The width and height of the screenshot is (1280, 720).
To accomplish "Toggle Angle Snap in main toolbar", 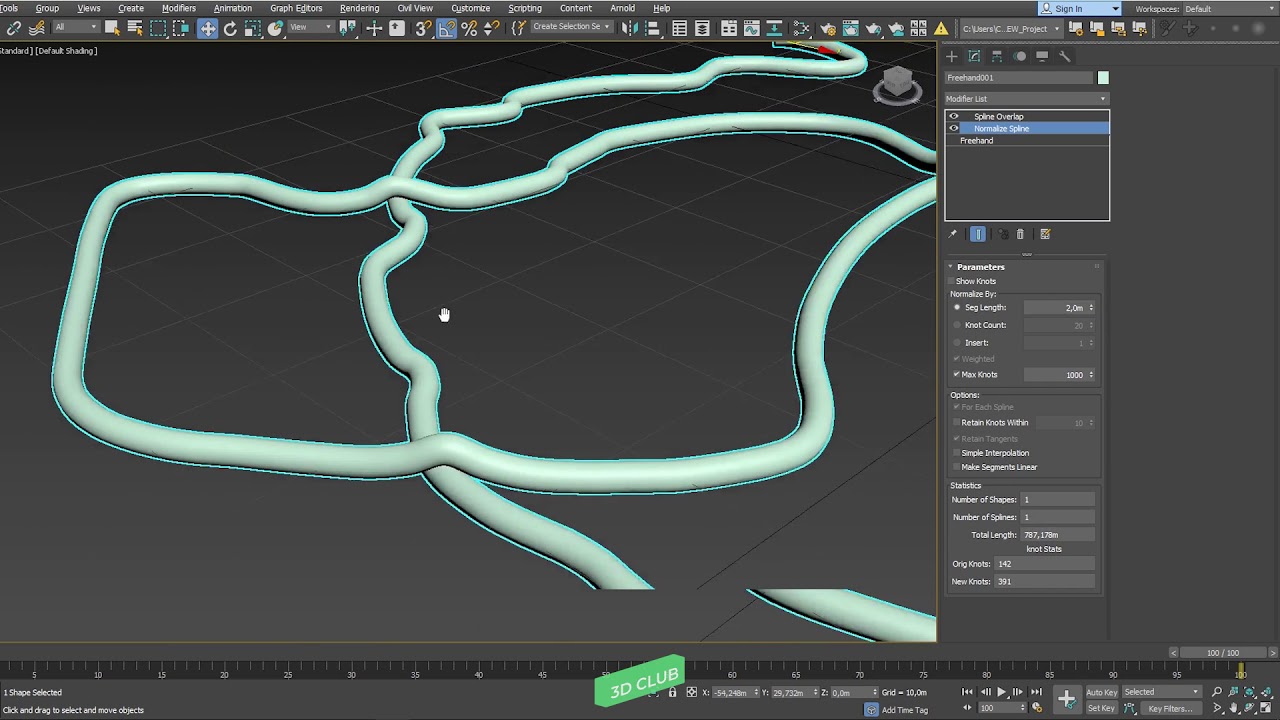I will [446, 29].
